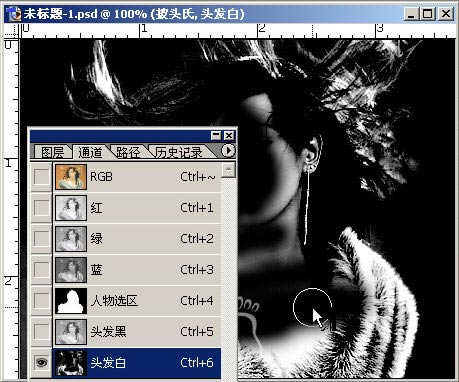Toggle visibility of the 红 (Red) channel
This screenshot has height=382, width=459.
click(41, 208)
